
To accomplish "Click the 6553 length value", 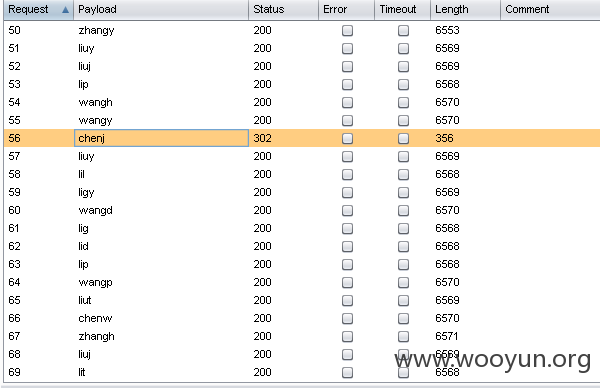I will [x=447, y=30].
